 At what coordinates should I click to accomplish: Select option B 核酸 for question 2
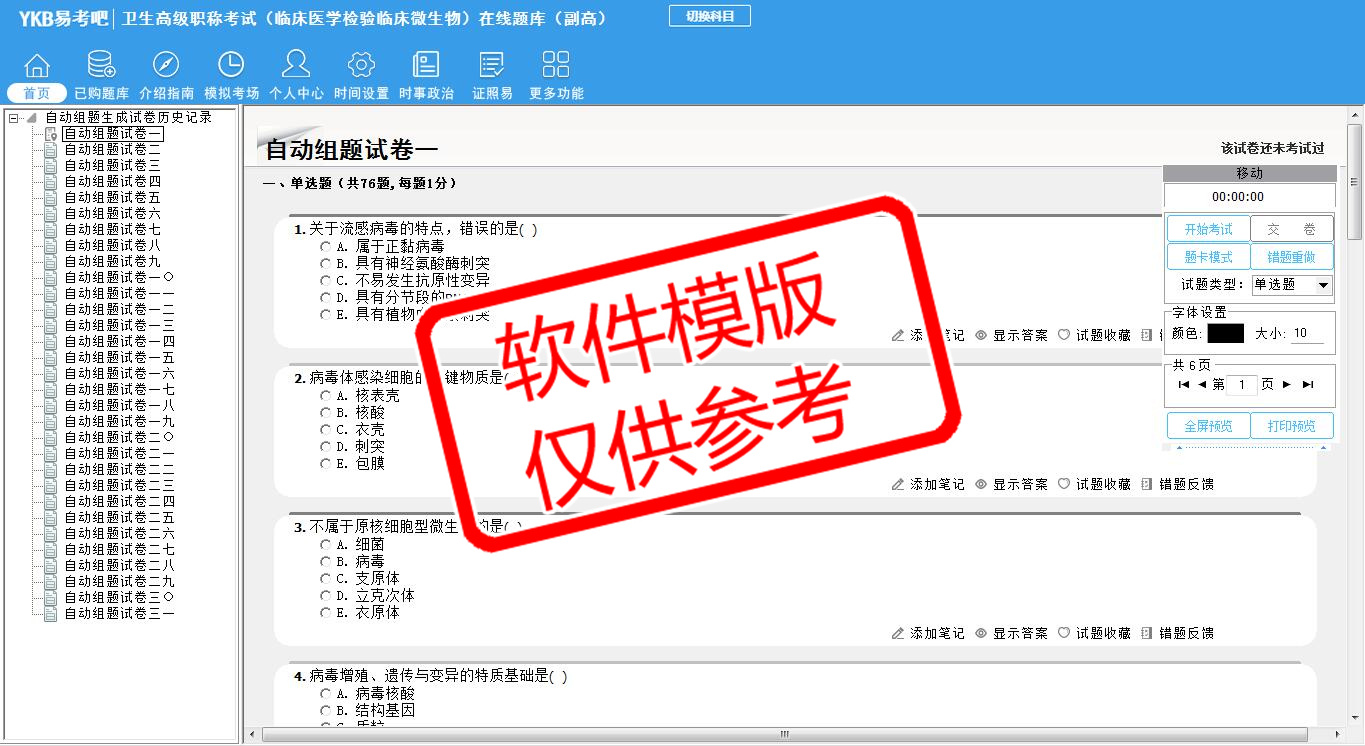[x=326, y=412]
